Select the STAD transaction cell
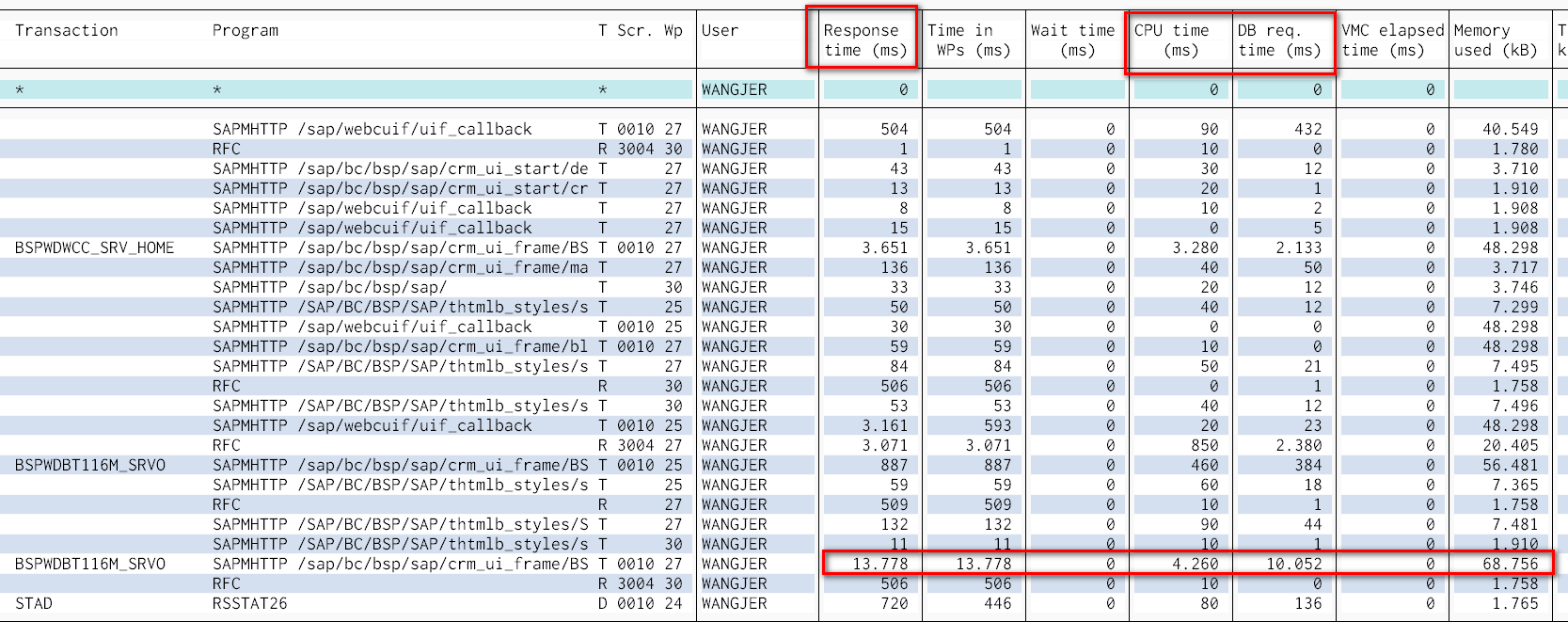This screenshot has width=1568, height=622. click(34, 603)
